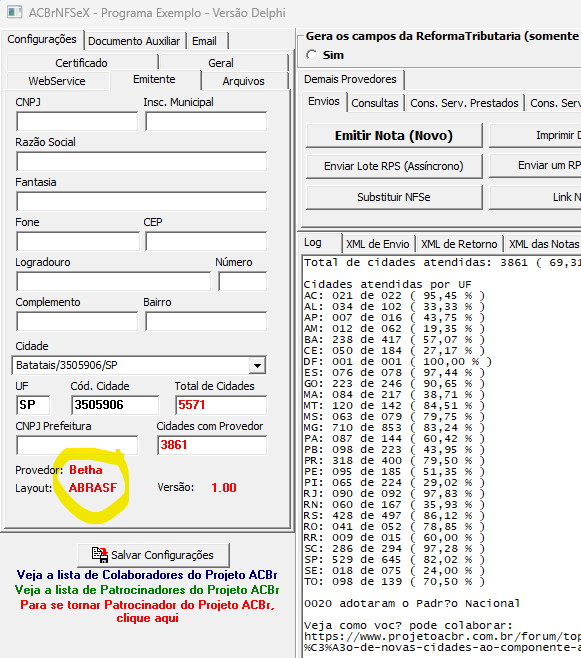
Task: Click the CNPJ Prefeitura input field
Action: pyautogui.click(x=77, y=445)
